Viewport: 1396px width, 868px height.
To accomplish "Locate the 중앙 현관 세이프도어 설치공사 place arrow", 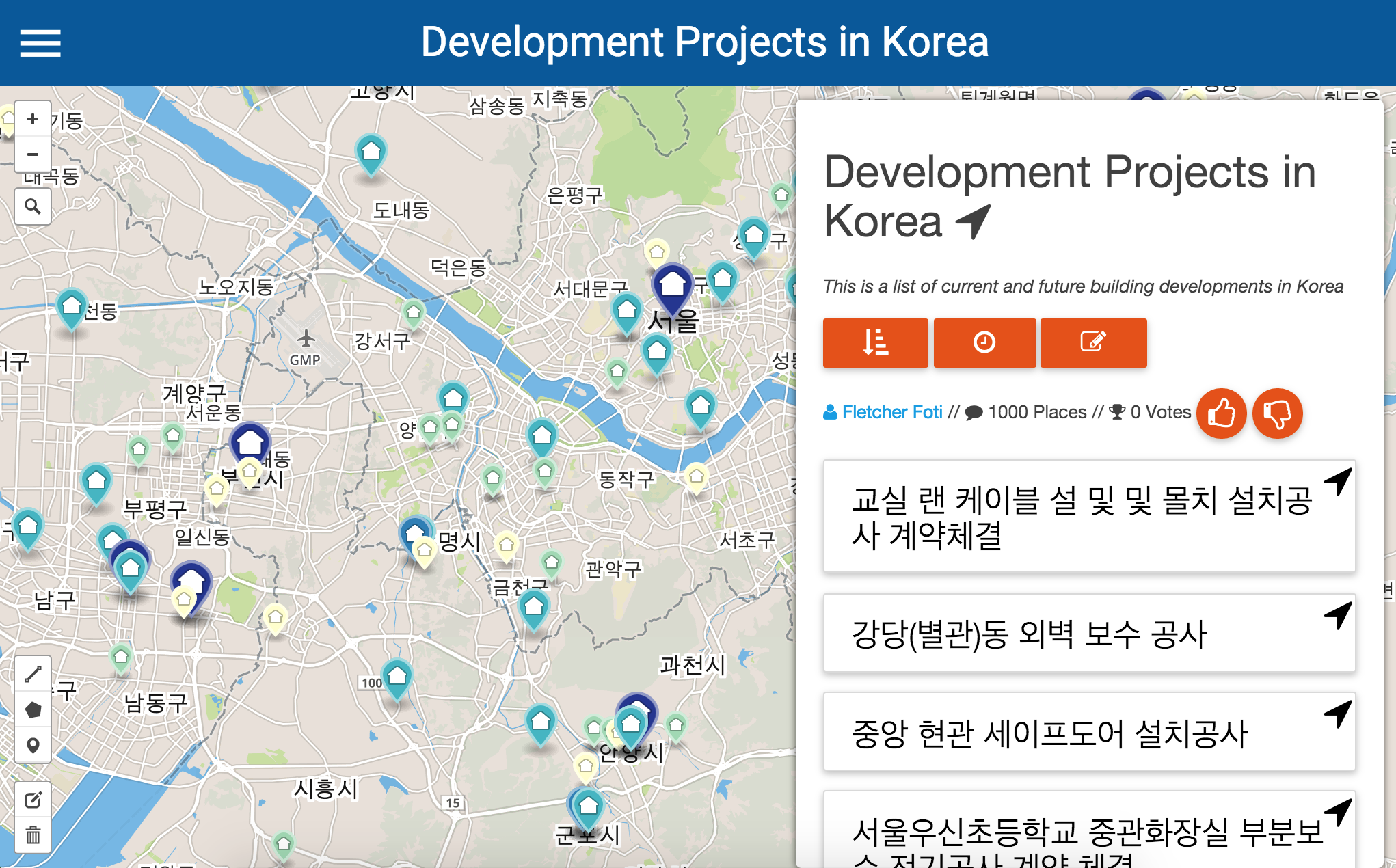I will point(1338,714).
